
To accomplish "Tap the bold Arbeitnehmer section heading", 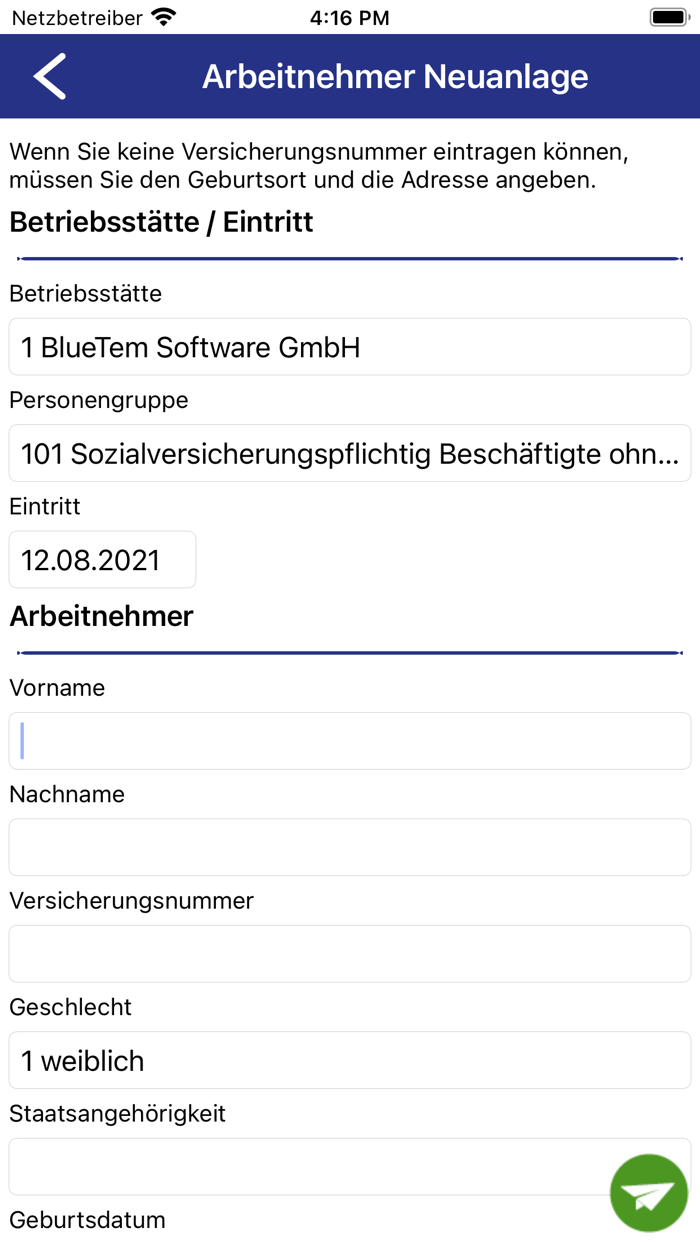I will (x=101, y=616).
